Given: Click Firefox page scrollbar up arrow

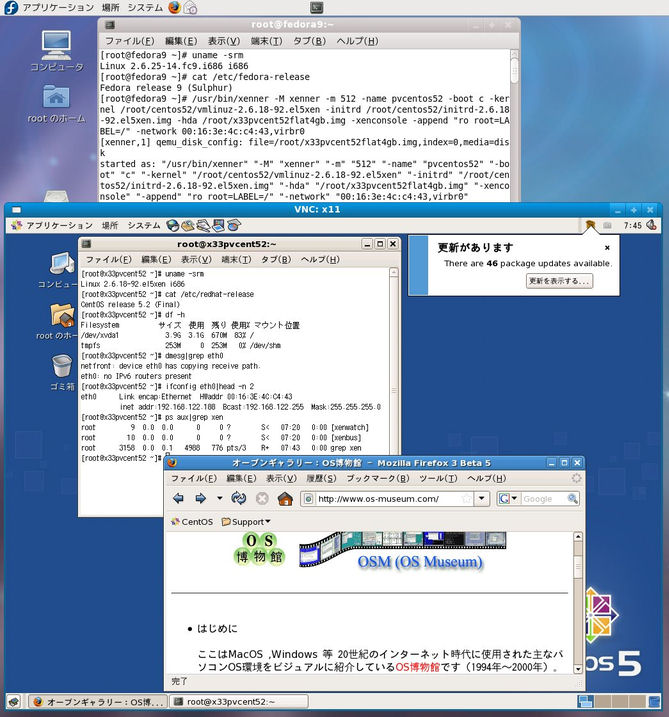Looking at the screenshot, I should coord(578,536).
